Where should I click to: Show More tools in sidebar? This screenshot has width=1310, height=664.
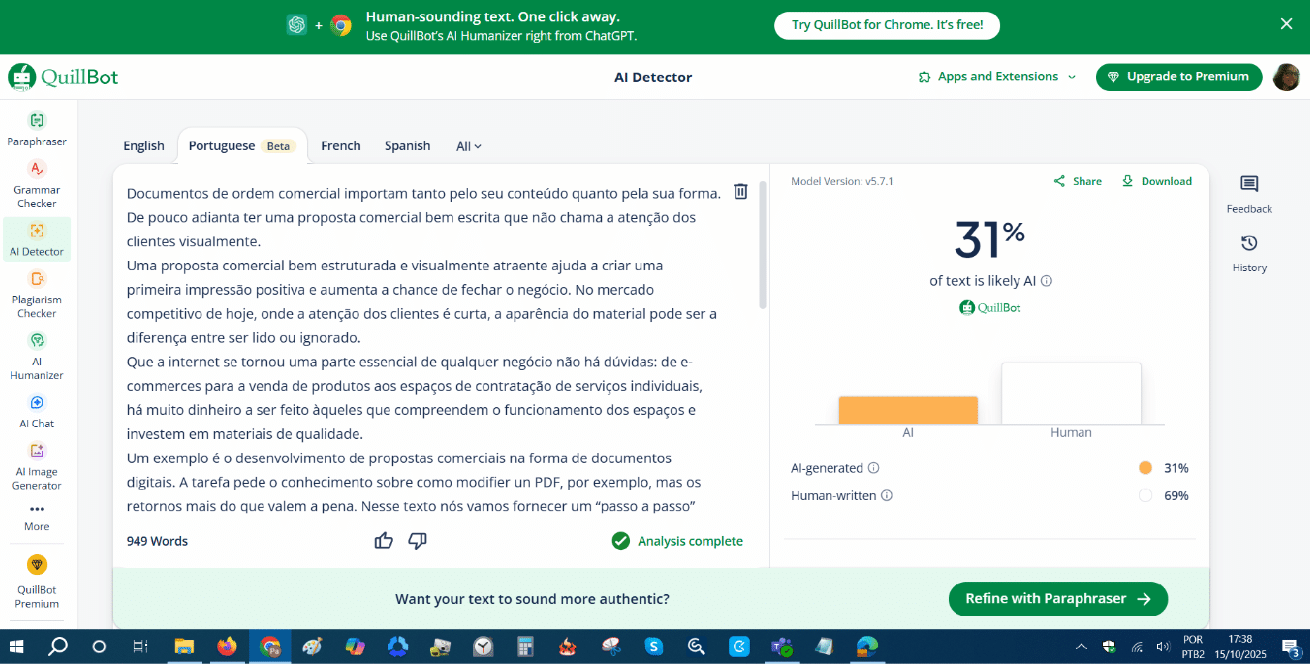(37, 515)
